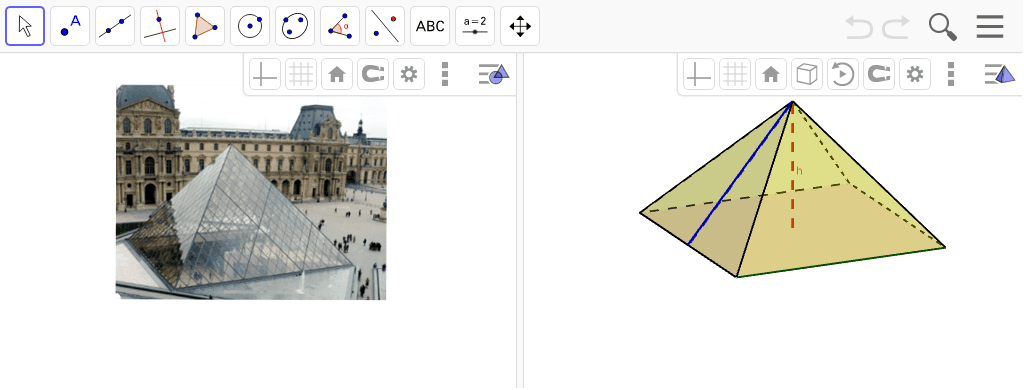The image size is (1024, 390).
Task: Reset 2D view to standard home
Action: pos(337,74)
